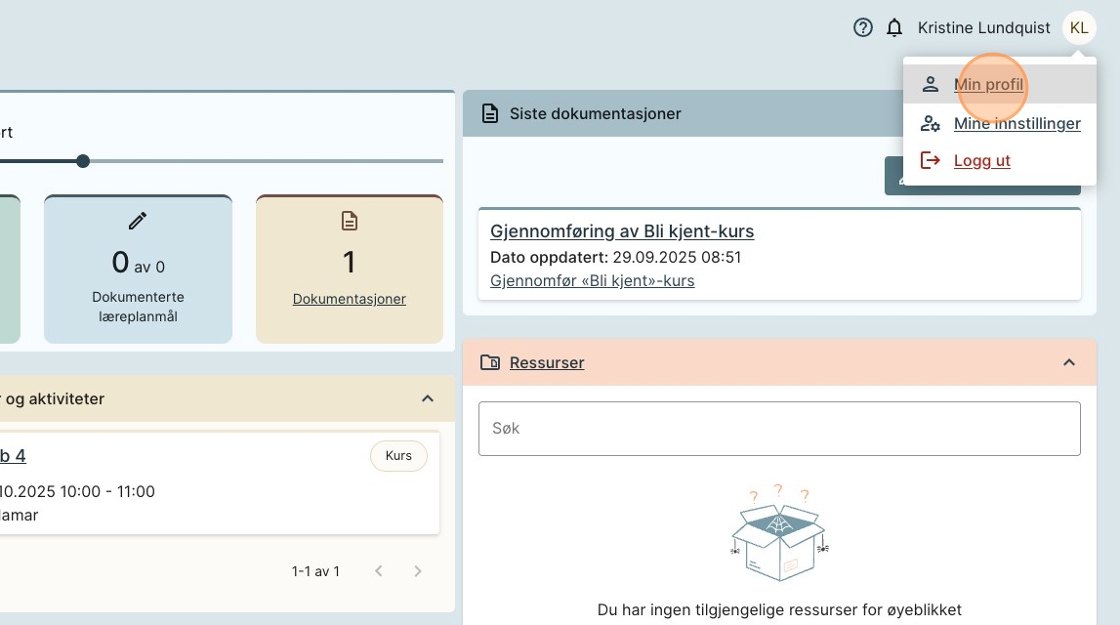This screenshot has height=625, width=1120.
Task: Click the Siste dokumentasjoner document icon
Action: pyautogui.click(x=490, y=113)
